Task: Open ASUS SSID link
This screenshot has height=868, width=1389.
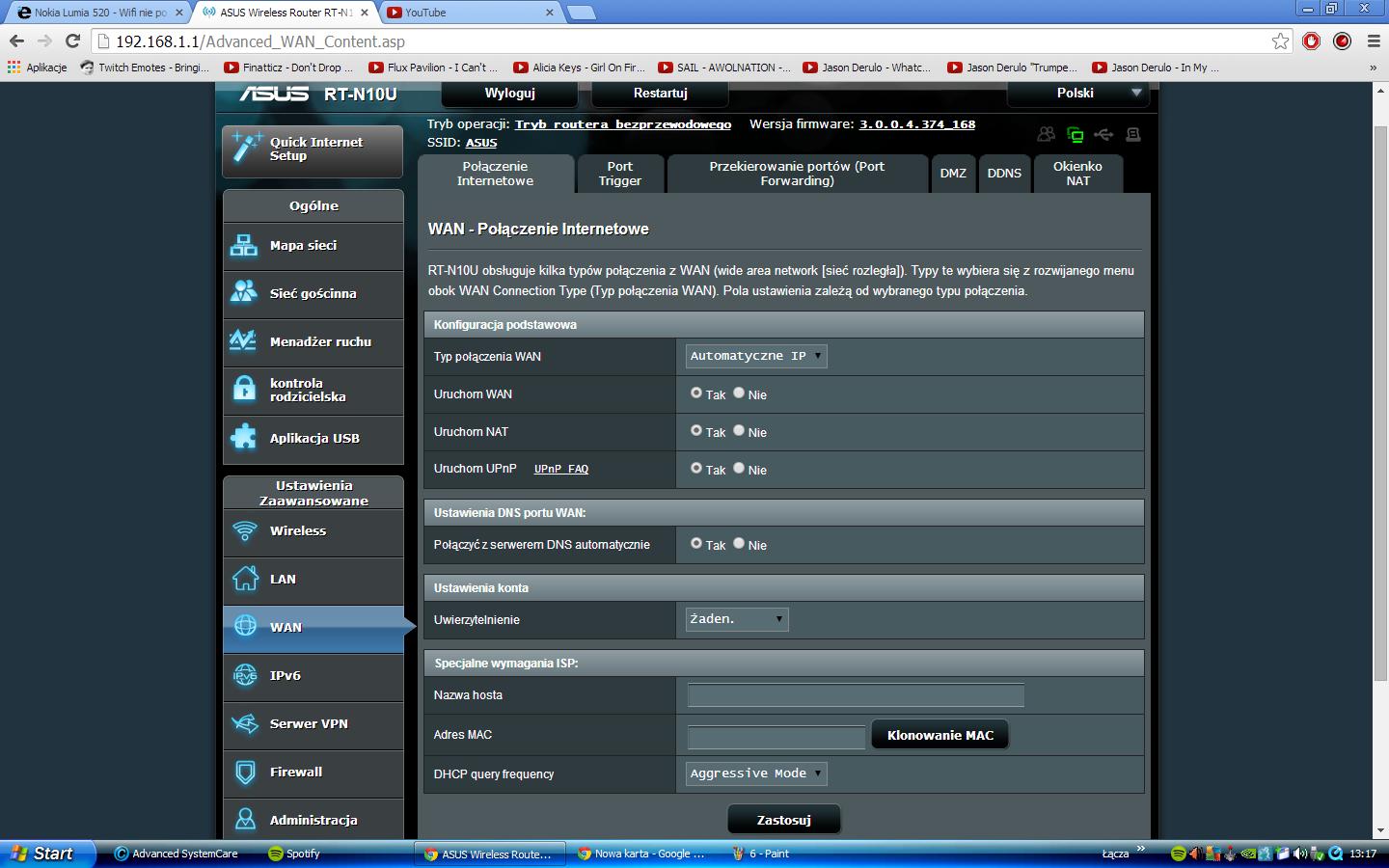Action: pos(481,143)
